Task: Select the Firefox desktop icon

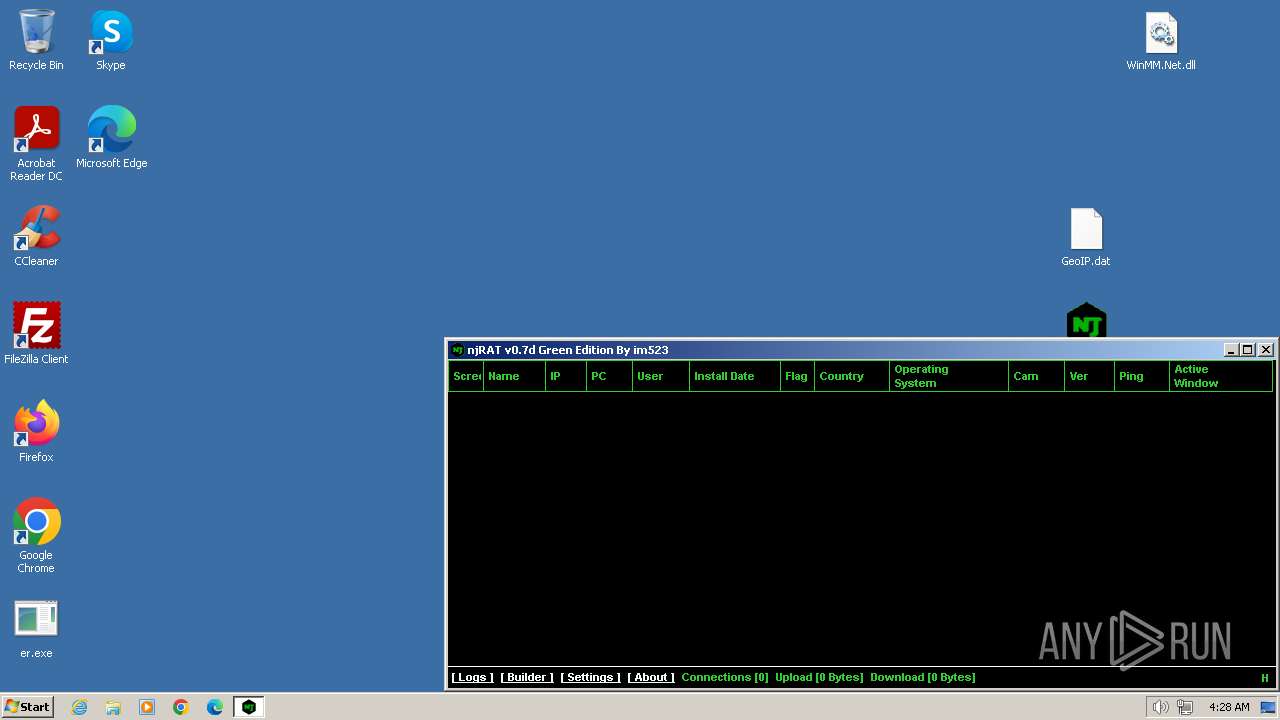Action: tap(36, 432)
